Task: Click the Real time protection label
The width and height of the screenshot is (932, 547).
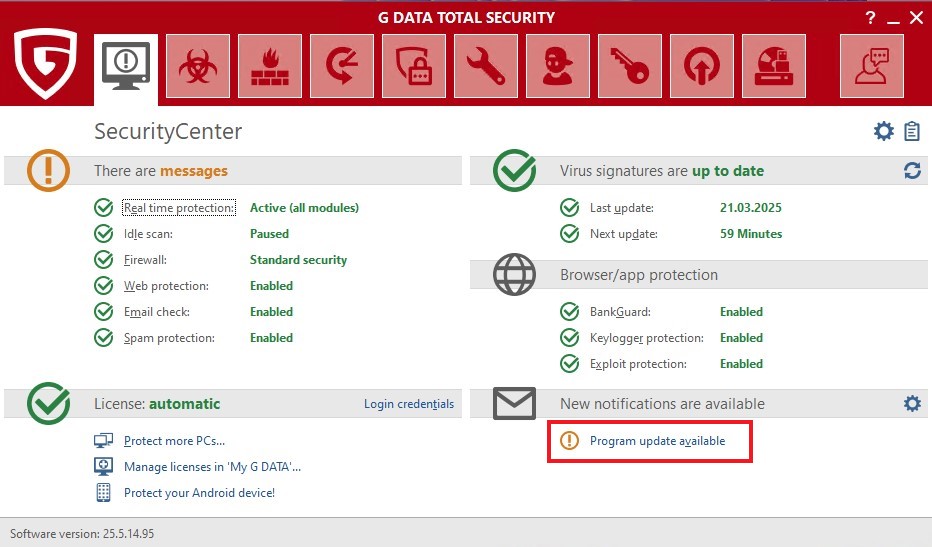Action: 179,208
